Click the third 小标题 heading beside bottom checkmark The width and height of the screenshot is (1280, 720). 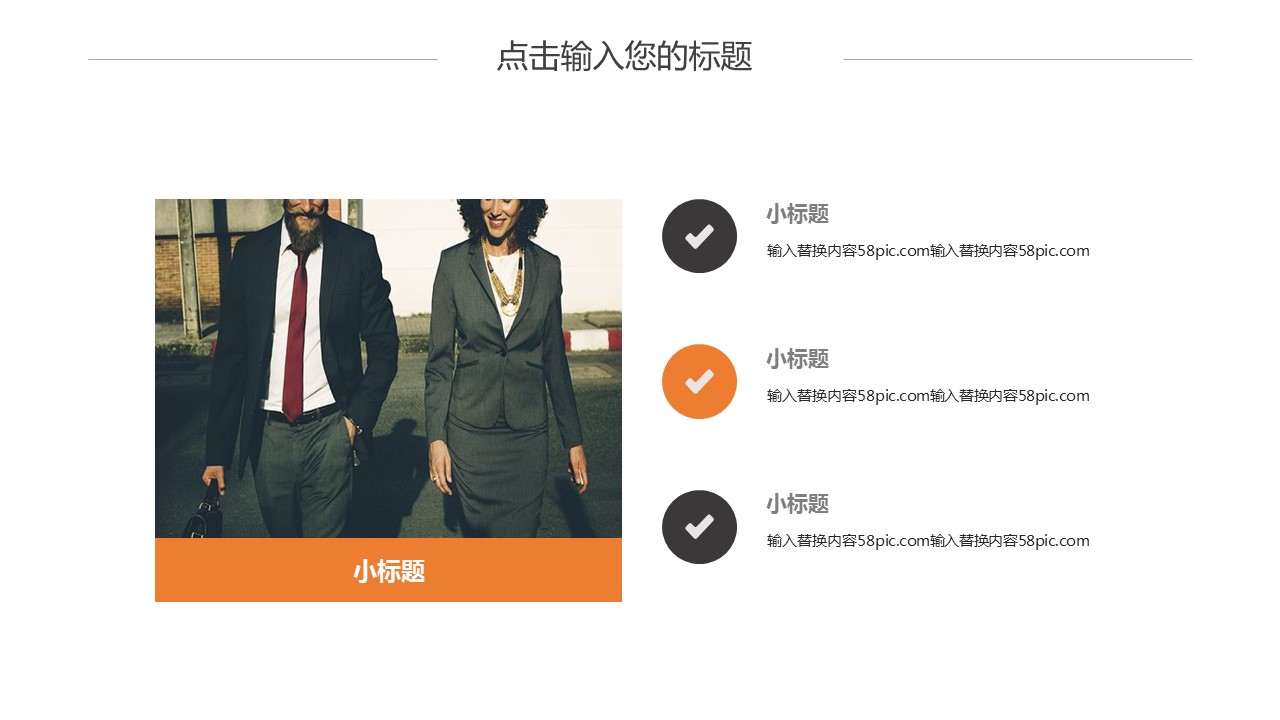coord(798,504)
